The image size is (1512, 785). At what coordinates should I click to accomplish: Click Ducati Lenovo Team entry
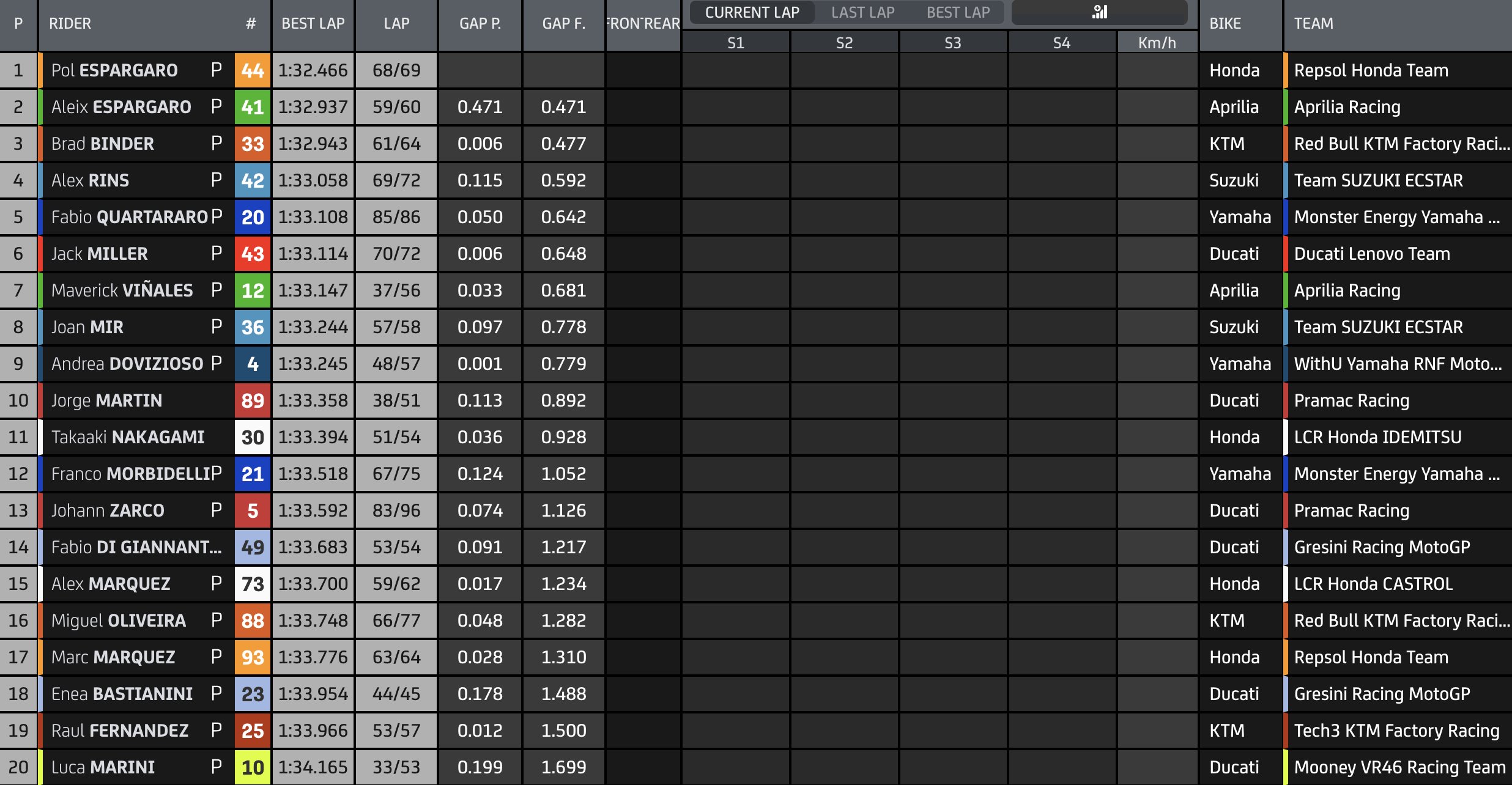pos(1372,254)
